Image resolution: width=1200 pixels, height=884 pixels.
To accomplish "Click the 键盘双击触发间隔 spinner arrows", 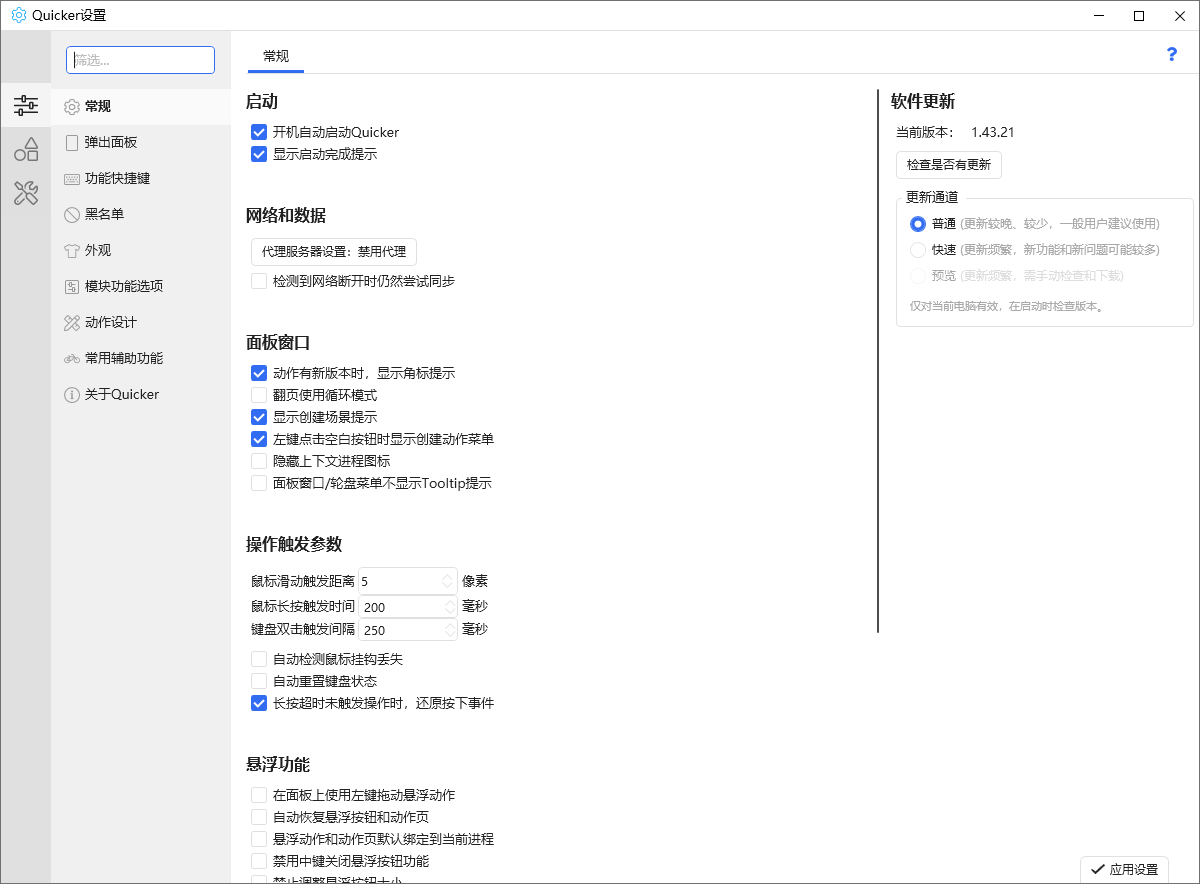I will pos(448,630).
